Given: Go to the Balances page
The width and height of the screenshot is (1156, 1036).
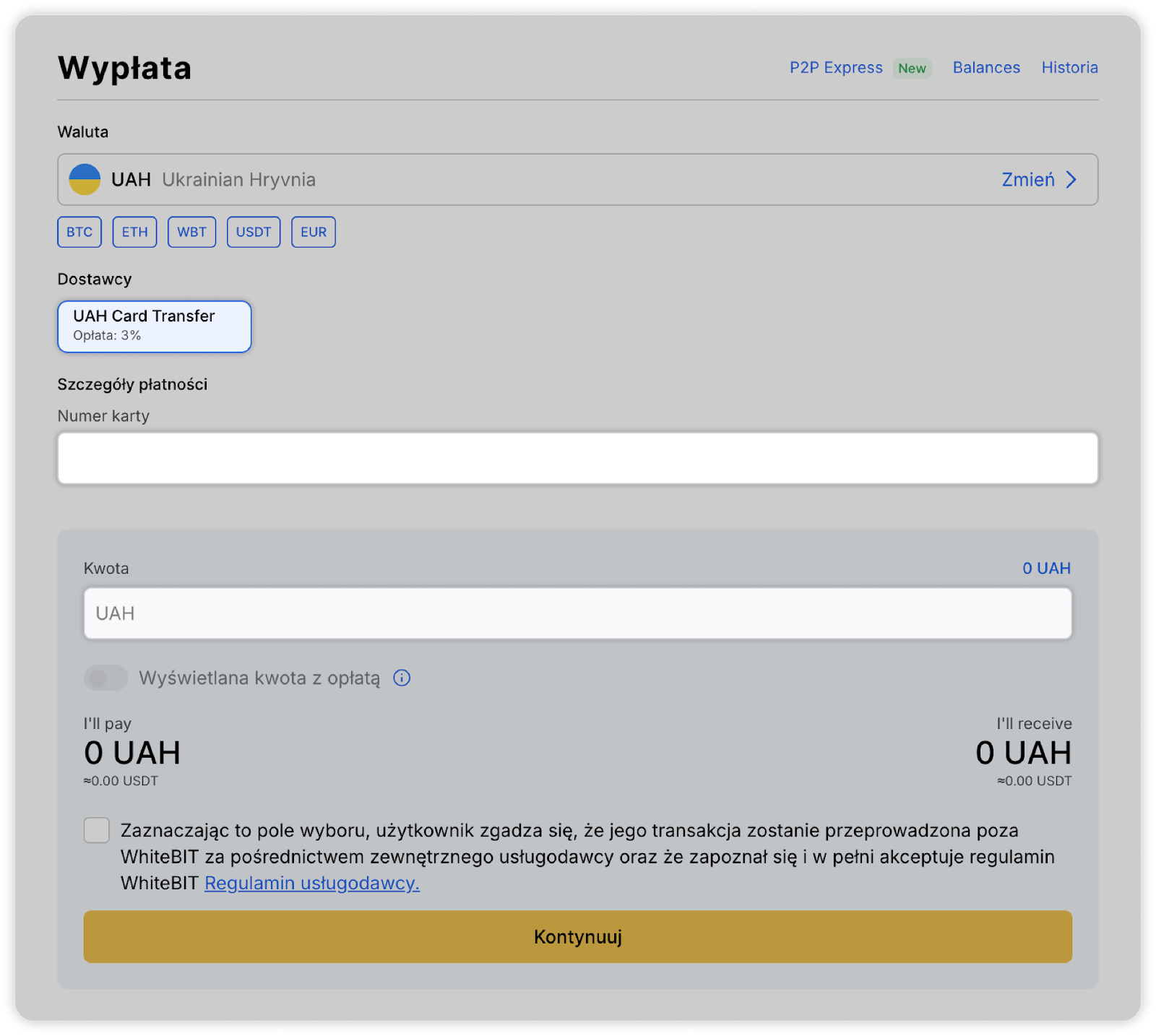Looking at the screenshot, I should [x=986, y=68].
